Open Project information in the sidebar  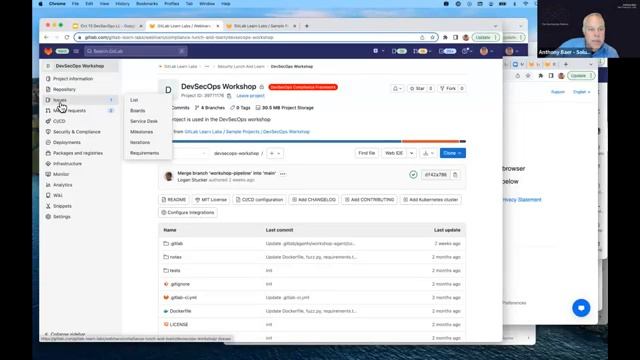(x=73, y=79)
